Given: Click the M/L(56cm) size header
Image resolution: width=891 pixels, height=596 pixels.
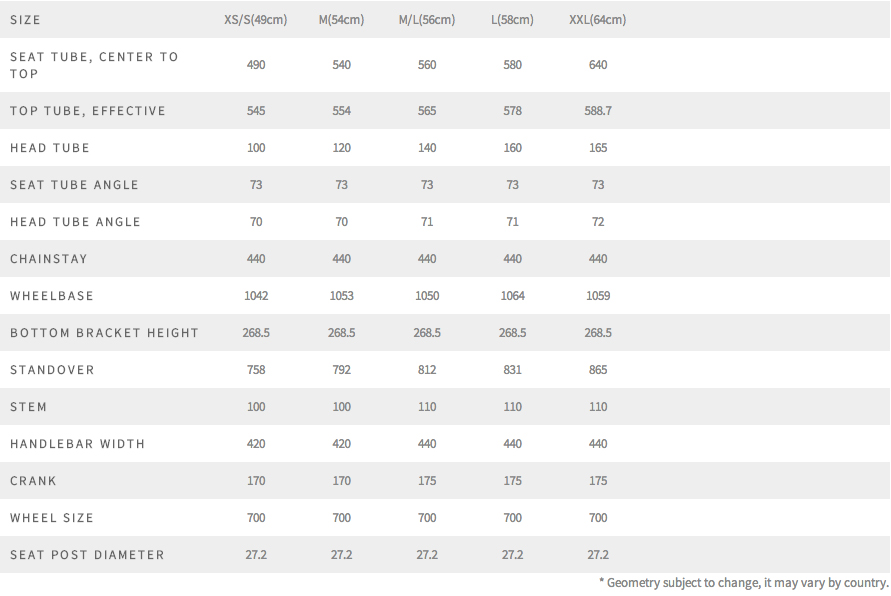Looking at the screenshot, I should (x=427, y=20).
